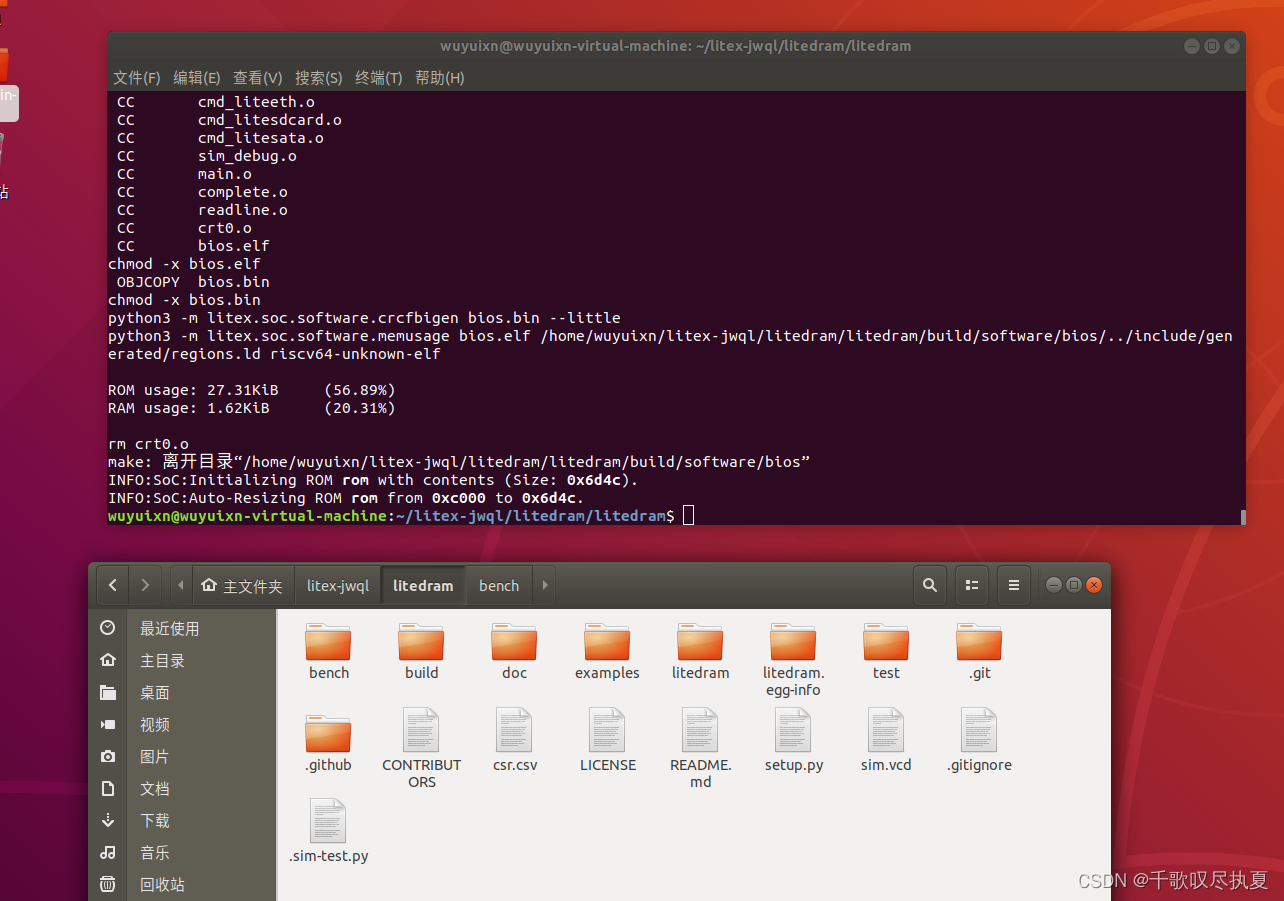The width and height of the screenshot is (1284, 901).
Task: Open the litedram.egg-info folder icon
Action: pyautogui.click(x=793, y=641)
